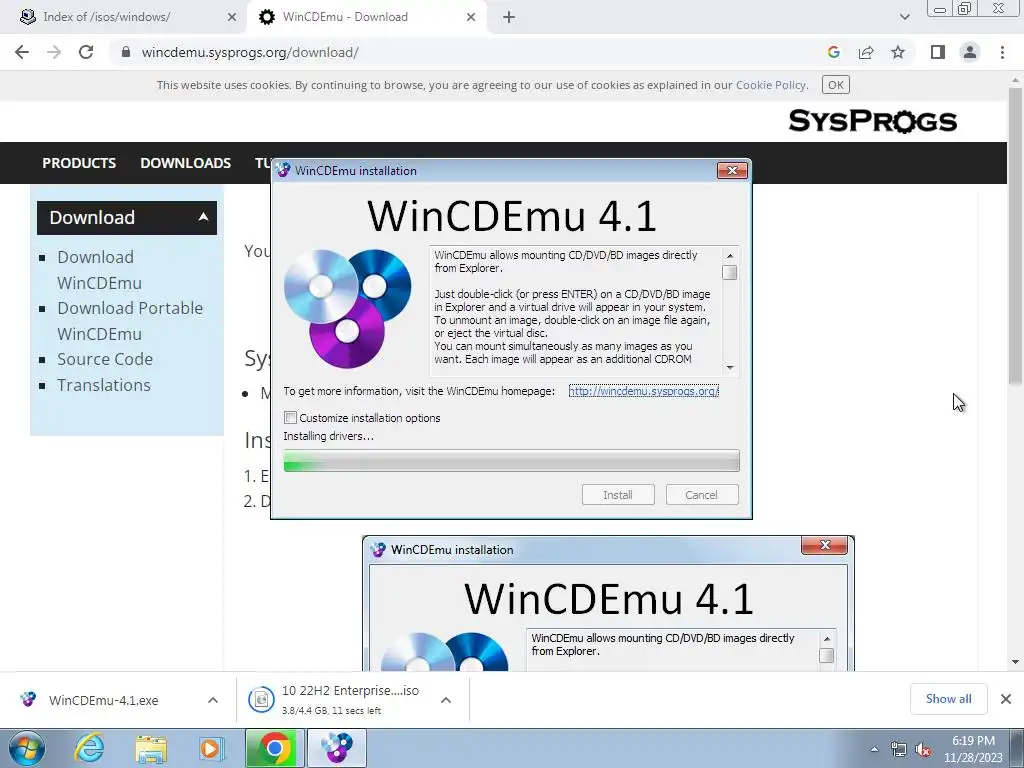Click the SysProgs logo

click(872, 121)
